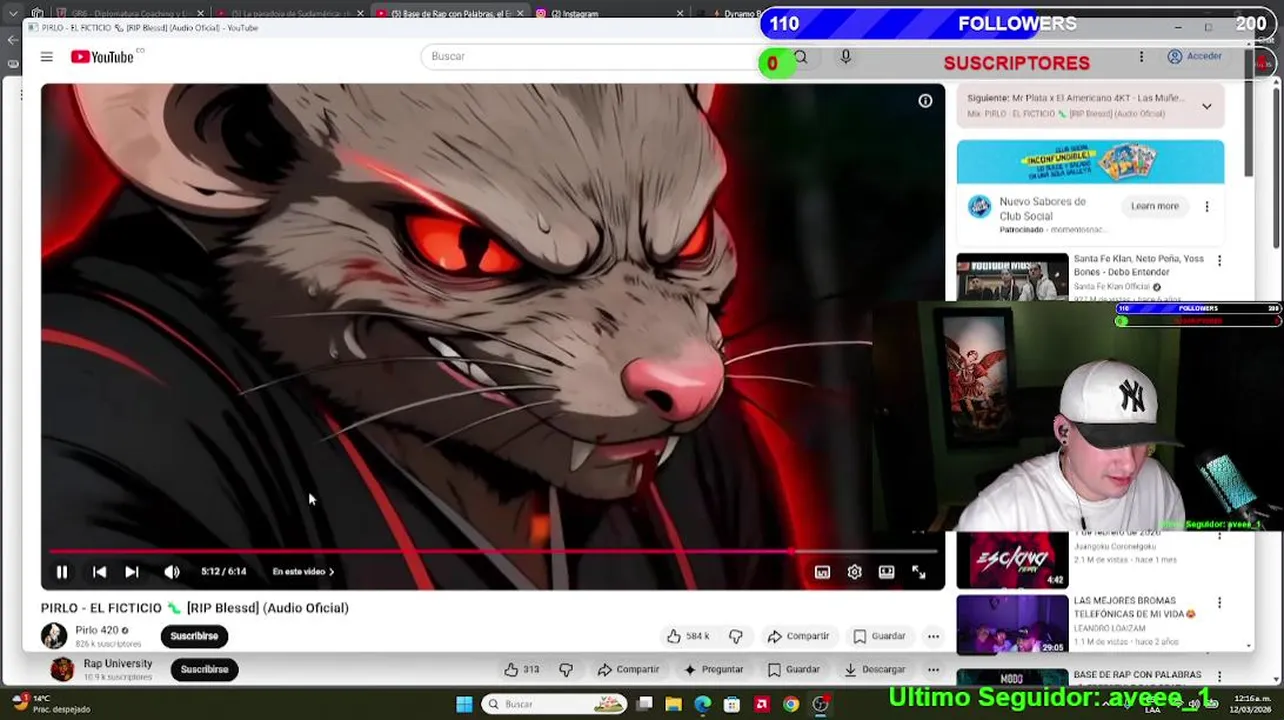This screenshot has width=1284, height=720.
Task: Open the Esclava remix video thumbnail
Action: (x=1012, y=560)
